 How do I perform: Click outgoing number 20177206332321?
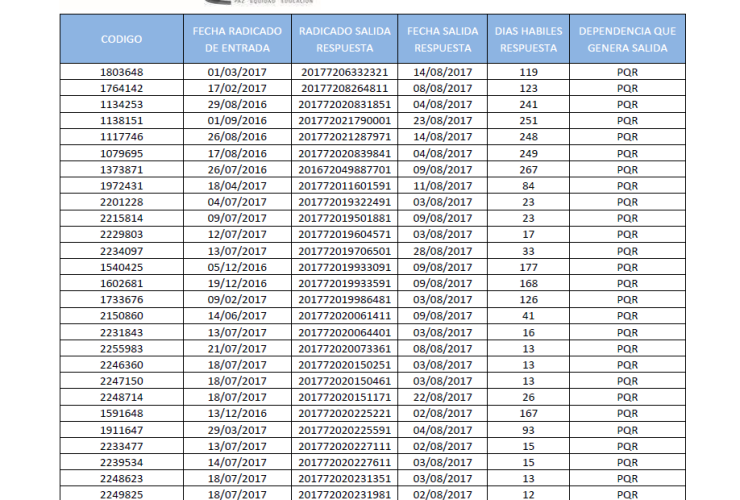pyautogui.click(x=345, y=72)
